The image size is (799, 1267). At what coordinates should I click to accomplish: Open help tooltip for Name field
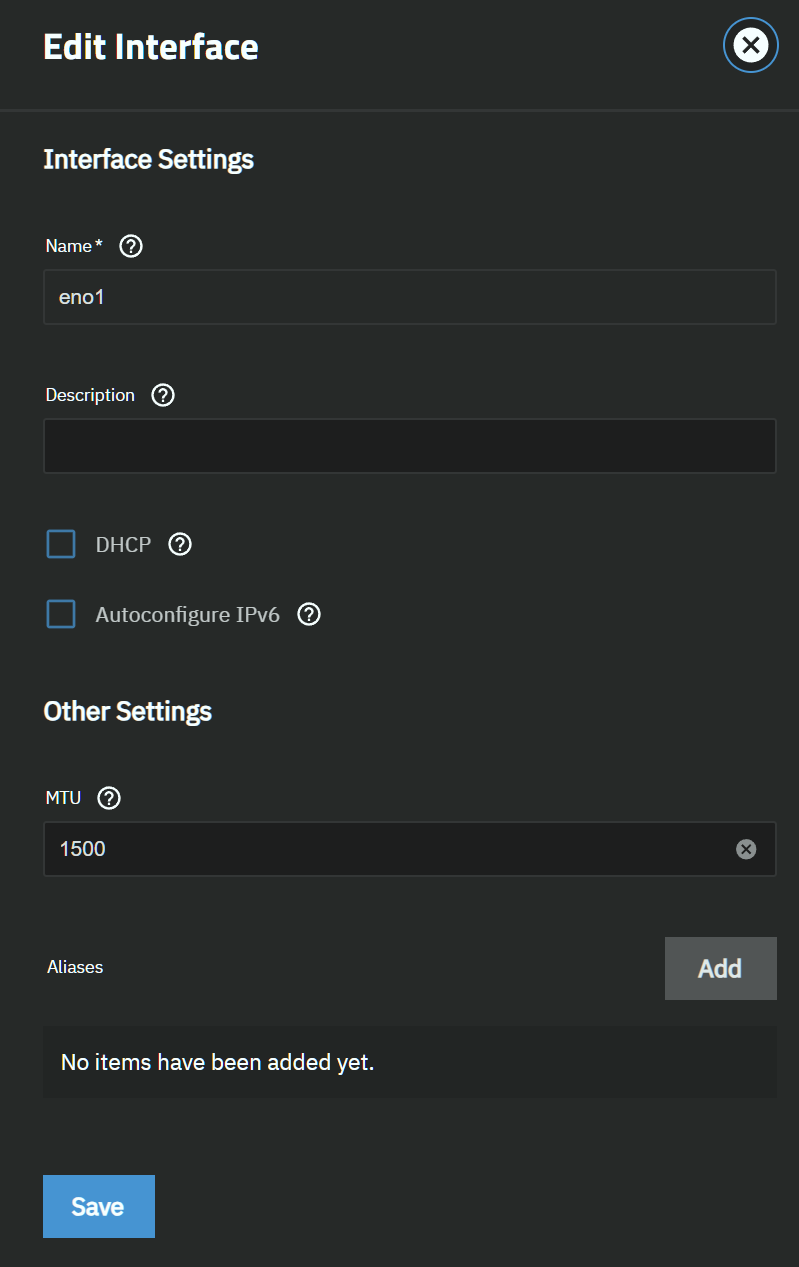[131, 246]
